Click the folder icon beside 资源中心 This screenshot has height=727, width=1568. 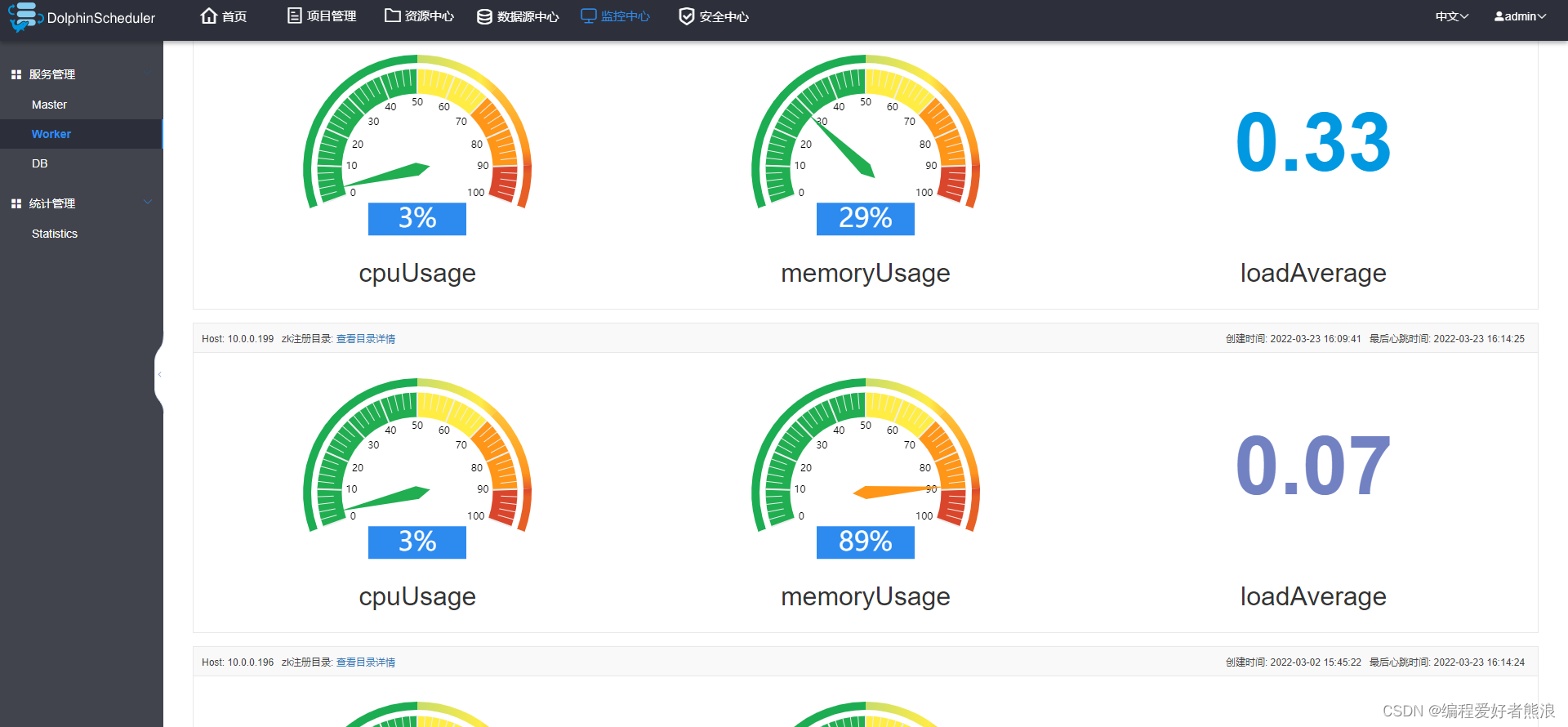click(x=393, y=16)
